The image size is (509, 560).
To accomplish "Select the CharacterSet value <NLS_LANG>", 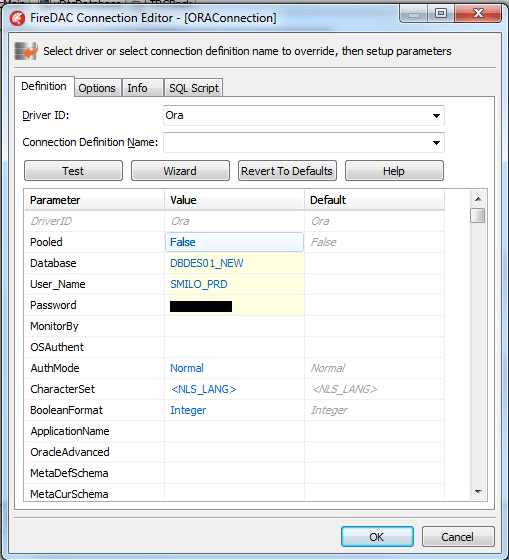I will [x=234, y=389].
